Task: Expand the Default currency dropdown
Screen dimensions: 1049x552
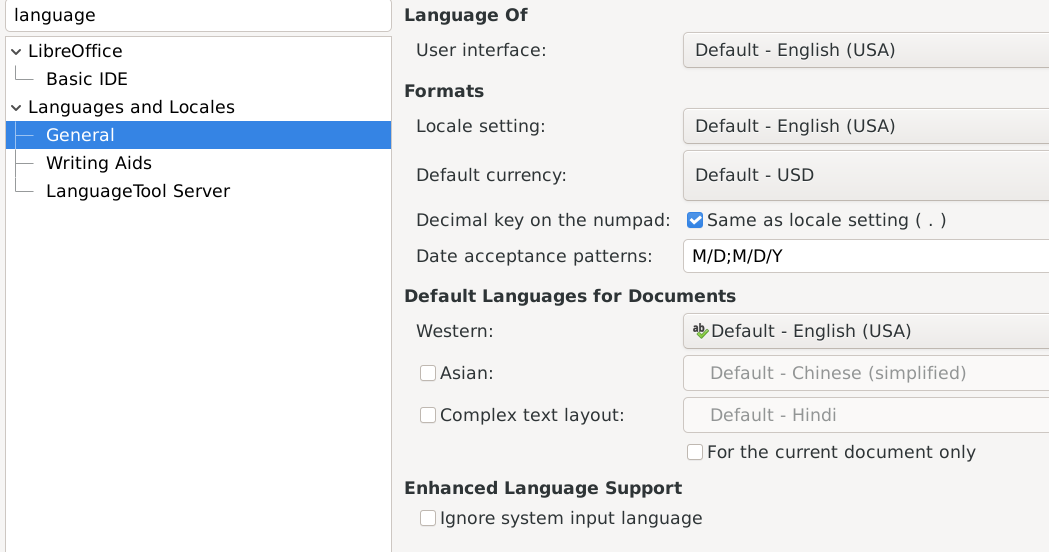Action: point(865,175)
